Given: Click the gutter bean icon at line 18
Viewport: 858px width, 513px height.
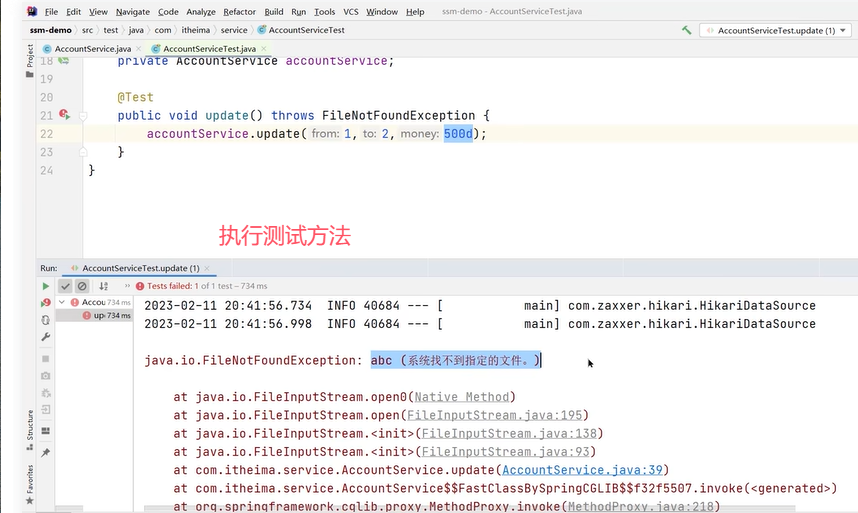Looking at the screenshot, I should [63, 61].
